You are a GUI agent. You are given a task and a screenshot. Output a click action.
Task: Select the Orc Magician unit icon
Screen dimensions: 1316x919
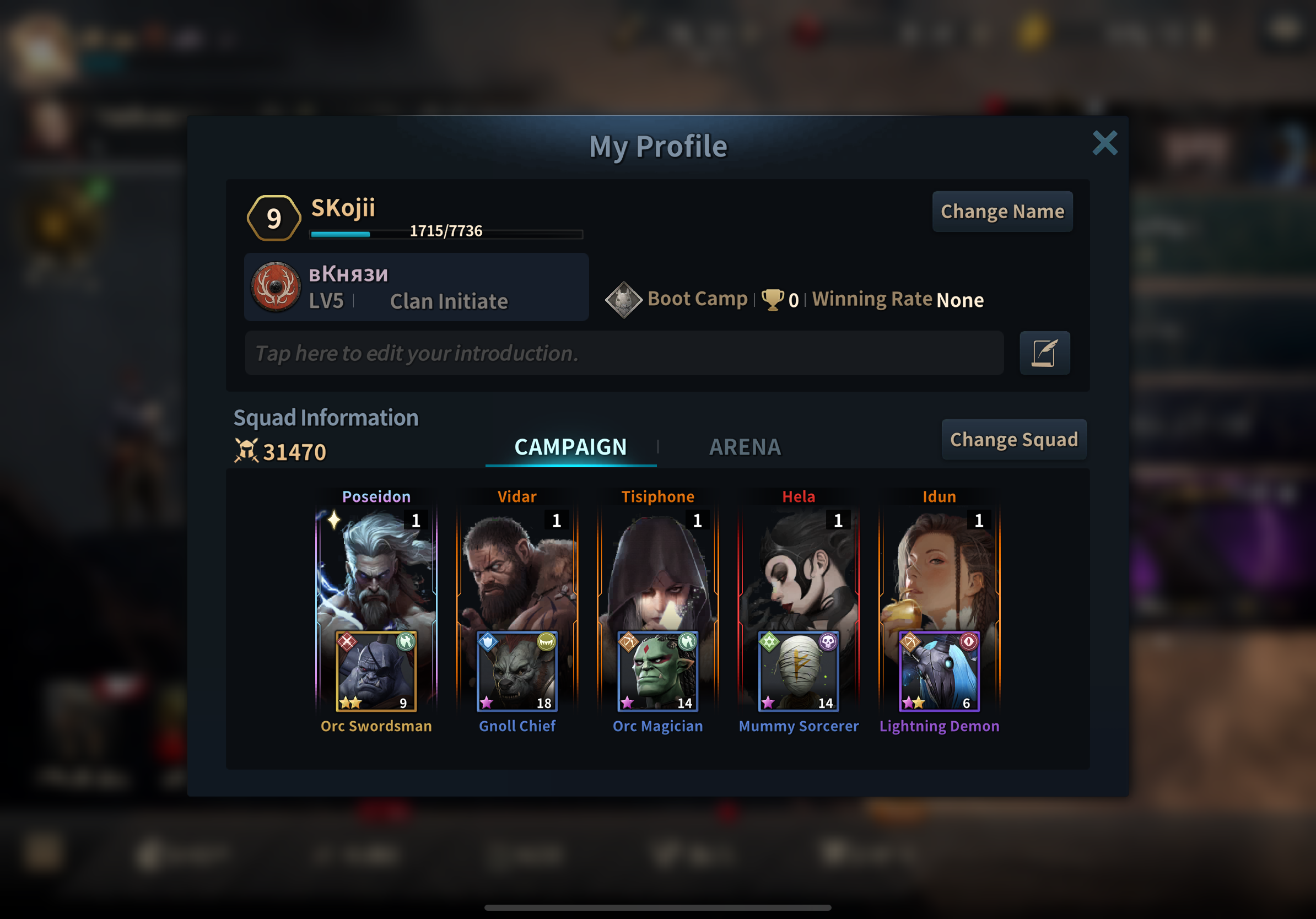tap(658, 671)
